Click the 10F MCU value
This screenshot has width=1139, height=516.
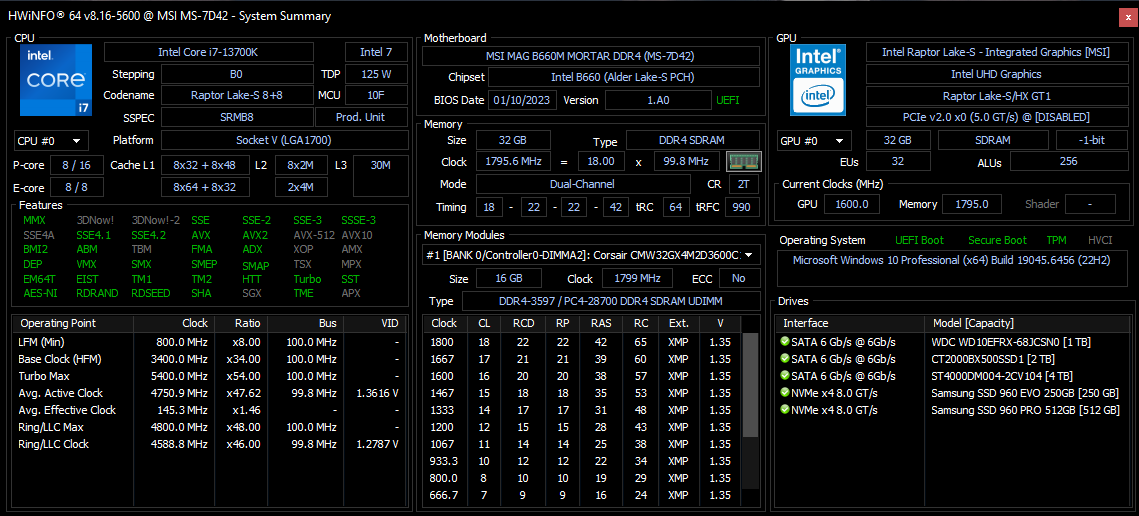(x=376, y=95)
